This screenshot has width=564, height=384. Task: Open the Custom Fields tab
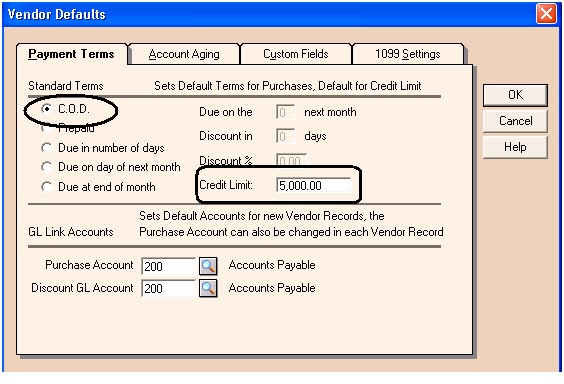pyautogui.click(x=296, y=54)
